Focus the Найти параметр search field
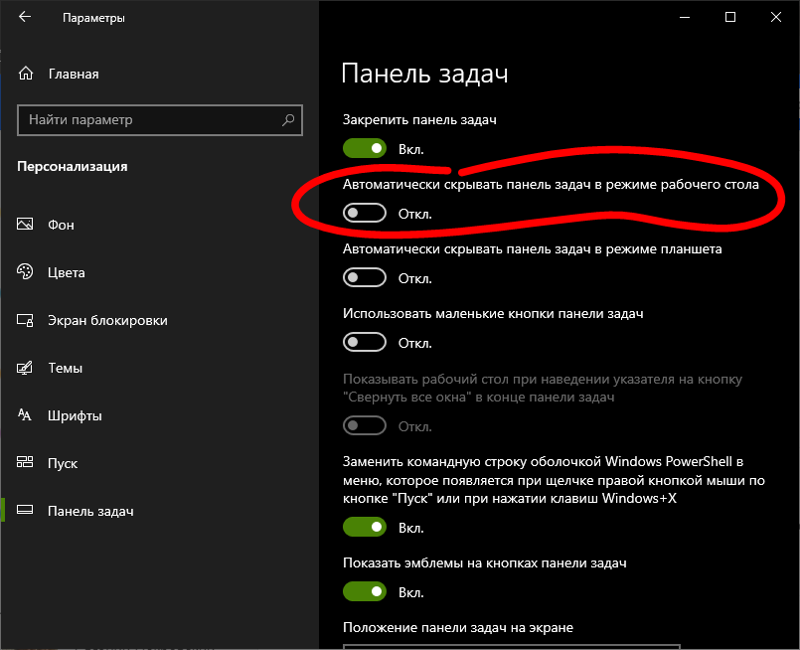 click(x=160, y=120)
